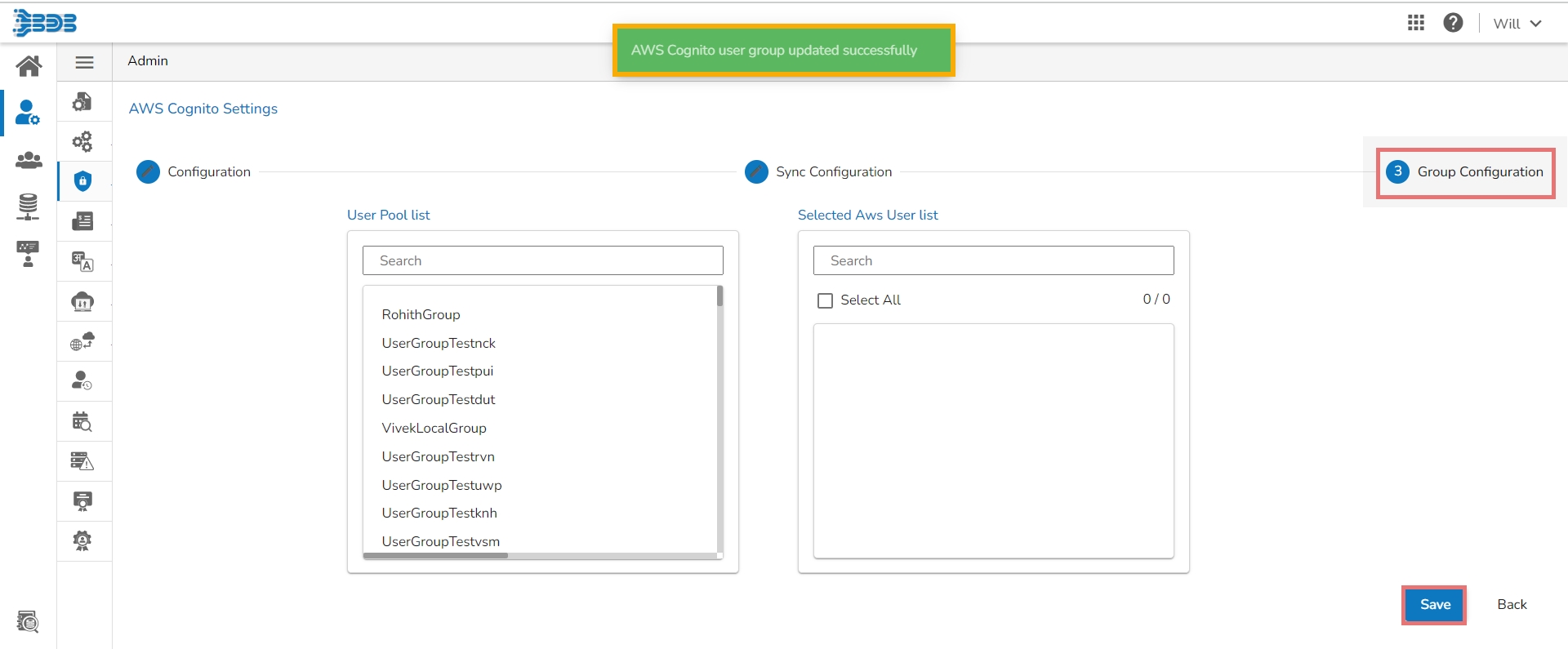Open the user groups icon in sidebar

coord(29,160)
